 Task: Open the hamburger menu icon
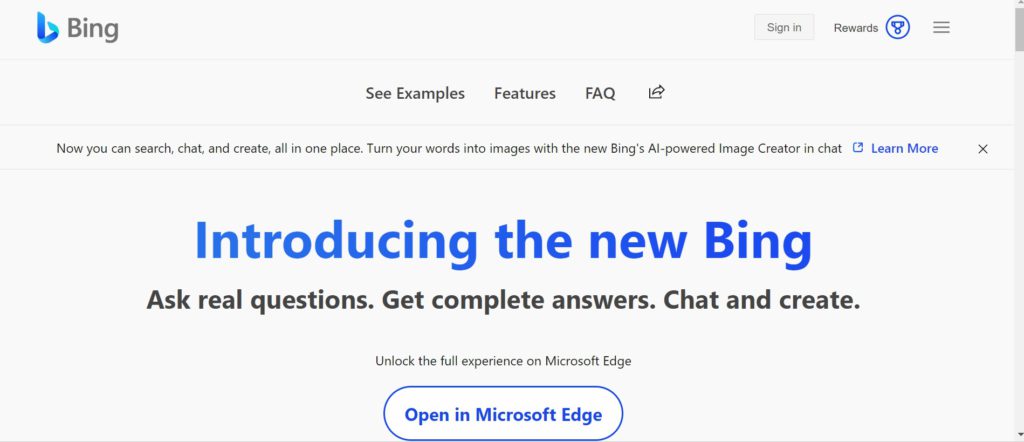click(x=941, y=27)
